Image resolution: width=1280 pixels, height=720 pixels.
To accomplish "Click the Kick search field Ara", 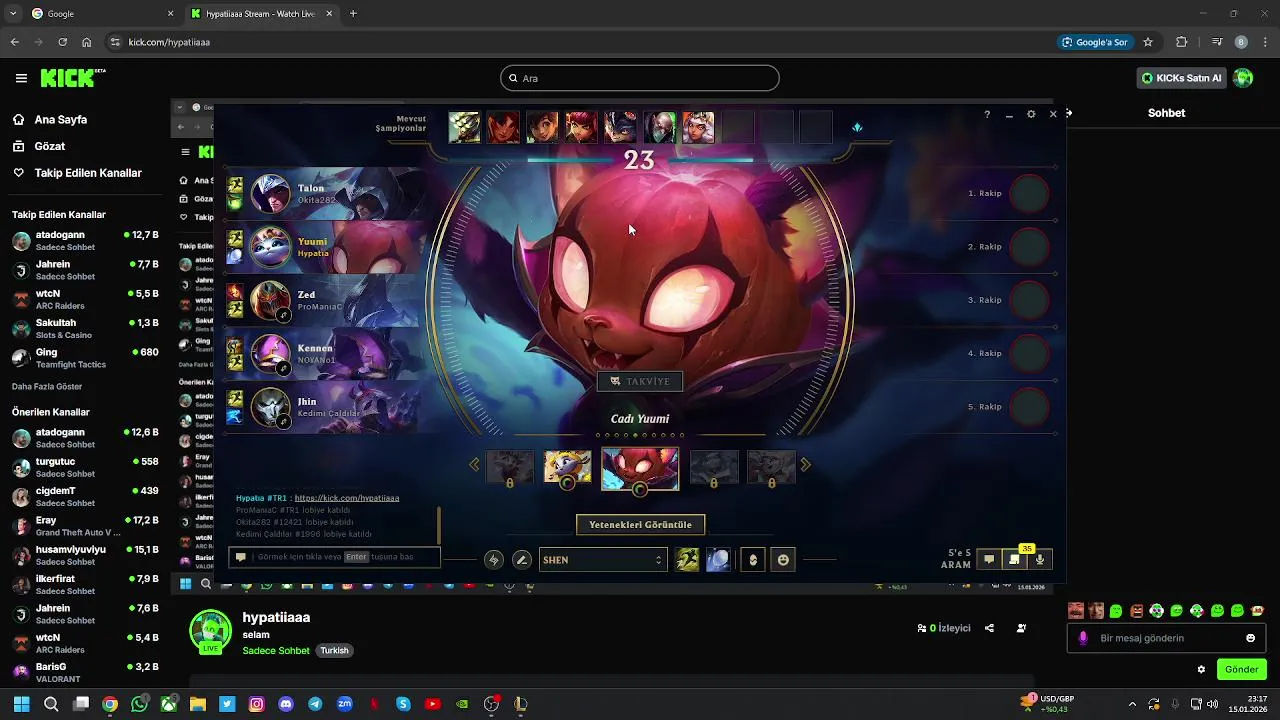I will pos(640,78).
